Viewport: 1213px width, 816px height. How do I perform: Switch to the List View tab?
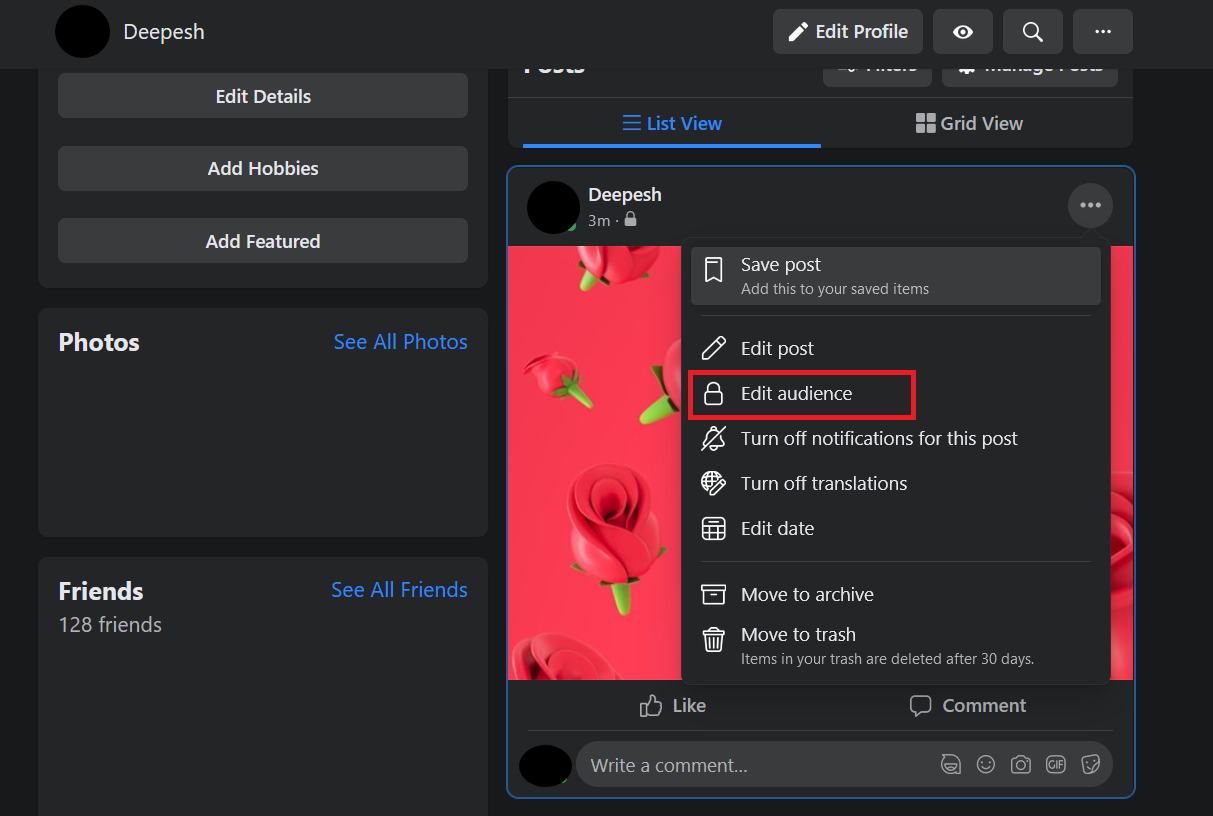coord(672,123)
